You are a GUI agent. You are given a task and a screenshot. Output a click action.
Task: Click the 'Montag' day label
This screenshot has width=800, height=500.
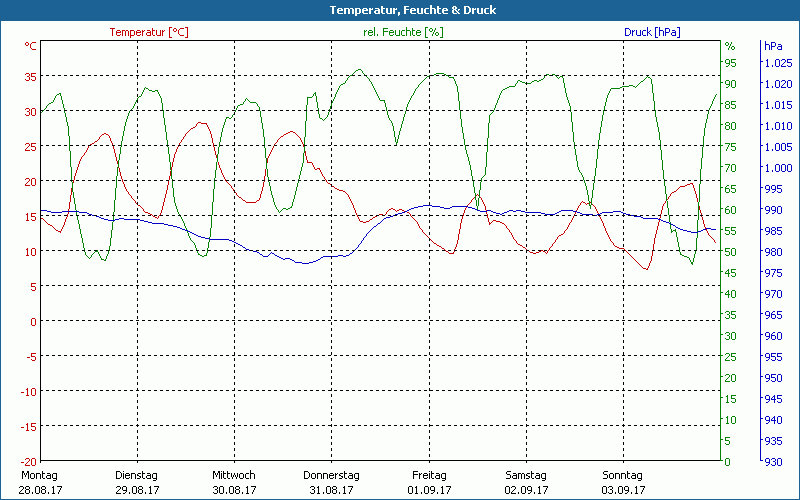pos(40,475)
